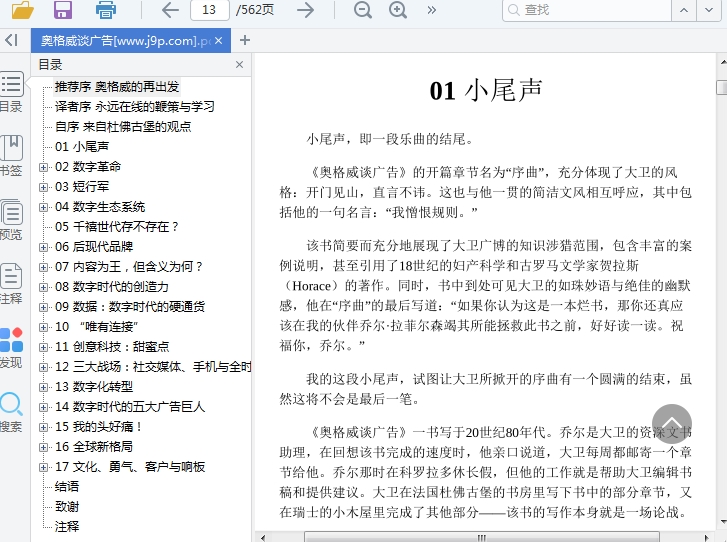727x542 pixels.
Task: Expand chapter 16 全球新格局
Action: click(x=43, y=447)
